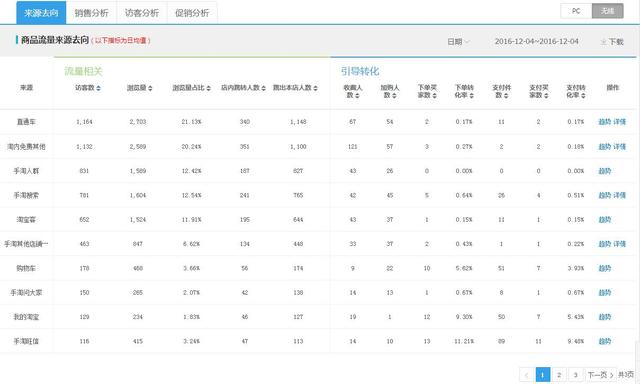Viewport: 640px width, 384px height.
Task: Sort by 加购人数 column arrows
Action: pyautogui.click(x=394, y=95)
